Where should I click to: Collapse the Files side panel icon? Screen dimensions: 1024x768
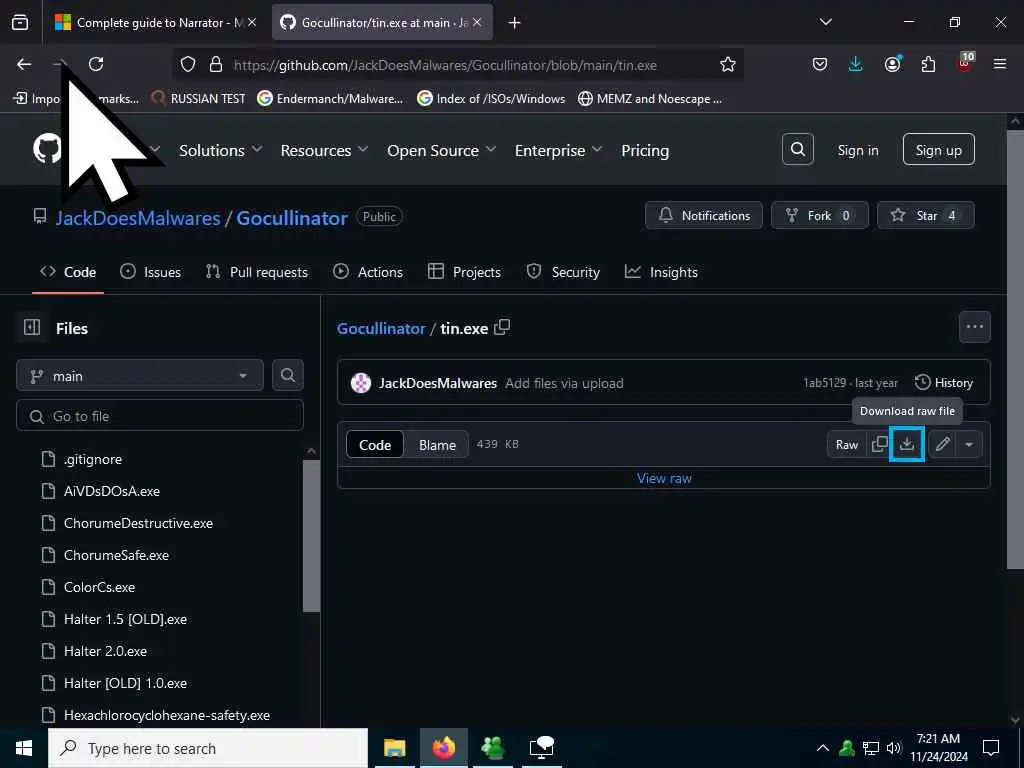32,327
